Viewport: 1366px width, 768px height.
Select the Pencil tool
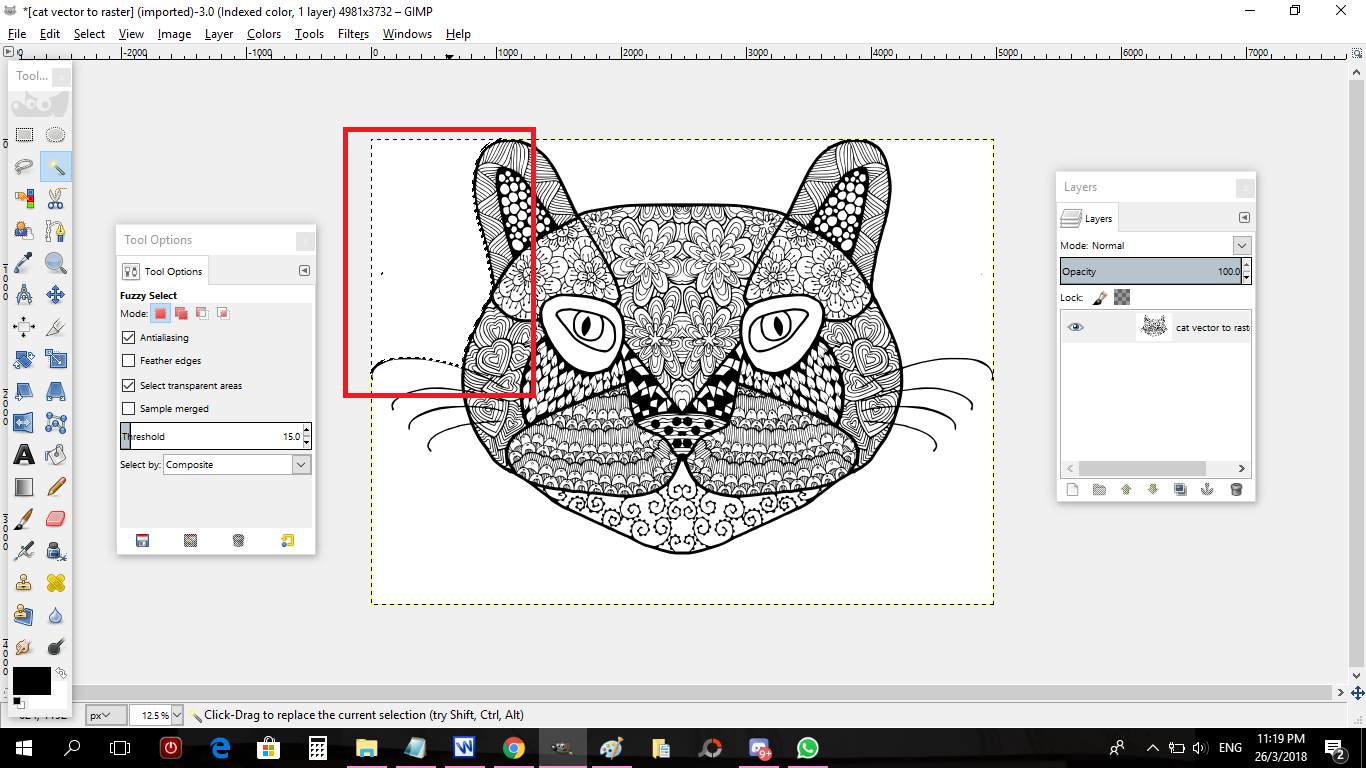click(x=56, y=487)
